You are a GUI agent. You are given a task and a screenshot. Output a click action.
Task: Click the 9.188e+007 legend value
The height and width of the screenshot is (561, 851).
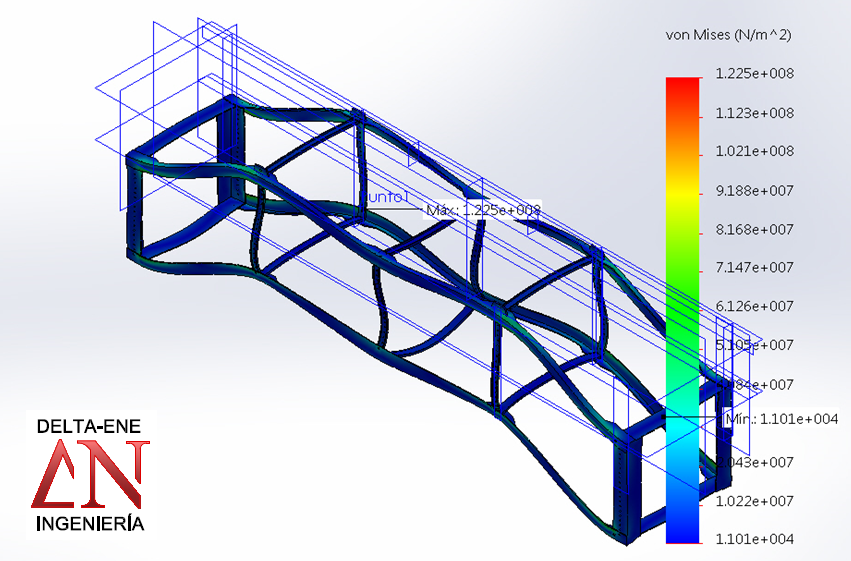pos(754,190)
